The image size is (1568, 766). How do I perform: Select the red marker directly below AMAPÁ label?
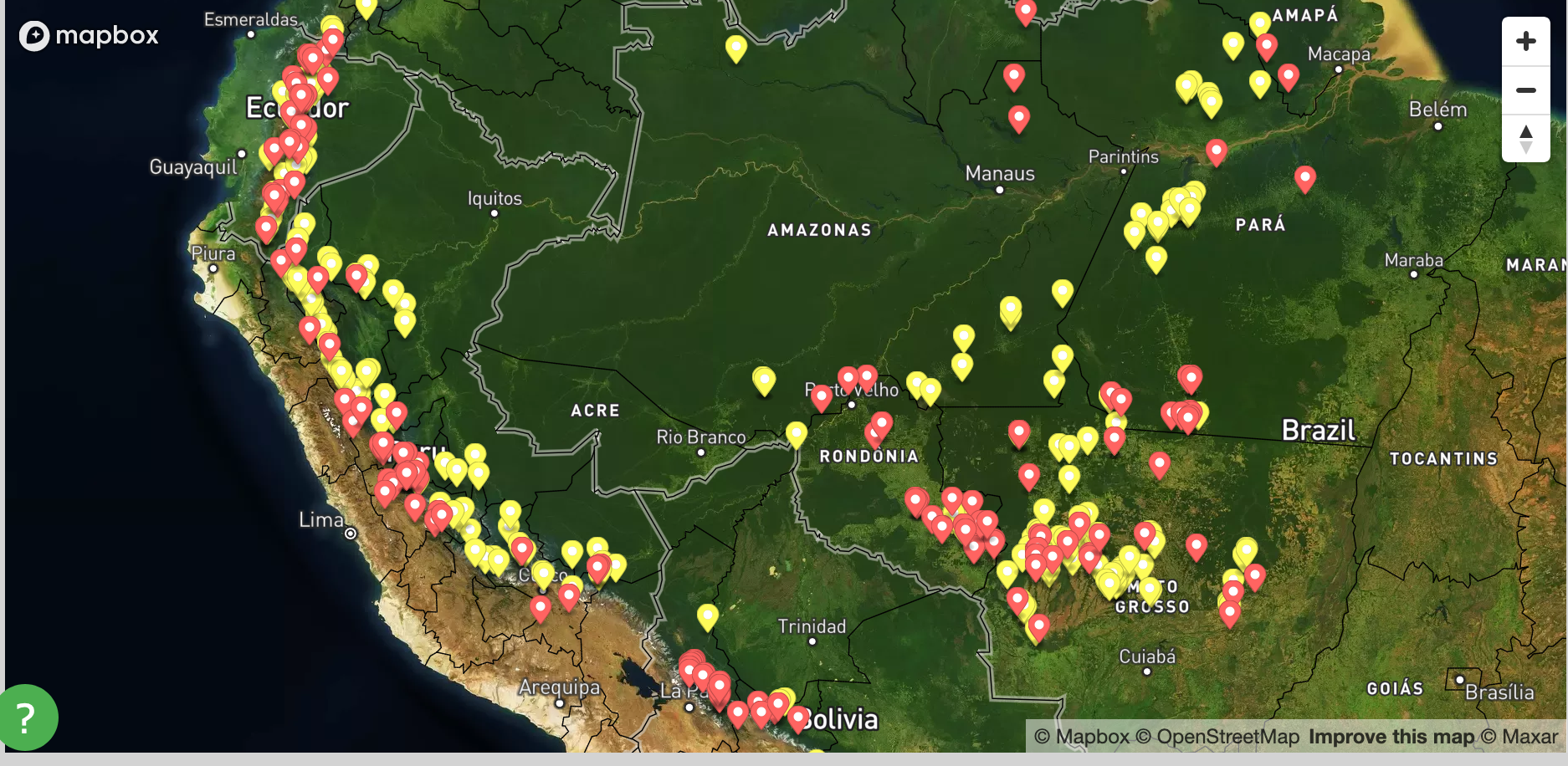point(1266,45)
